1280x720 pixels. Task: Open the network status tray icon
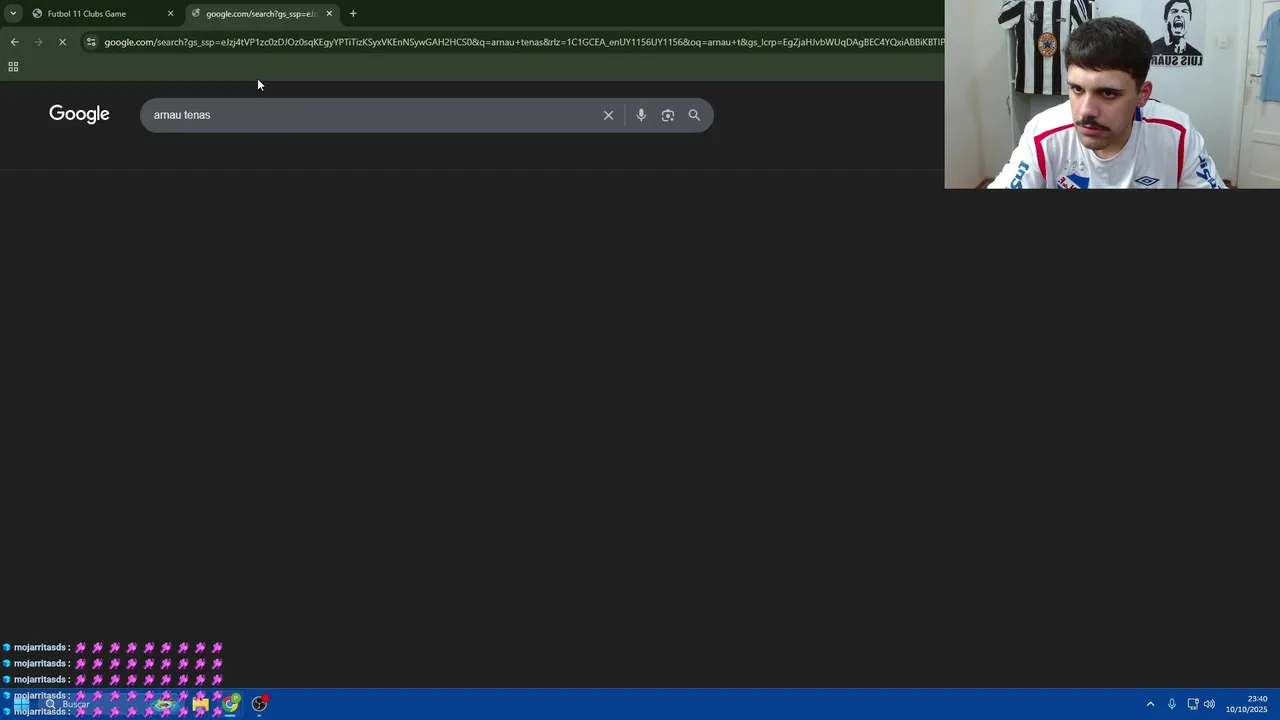pyautogui.click(x=1193, y=704)
